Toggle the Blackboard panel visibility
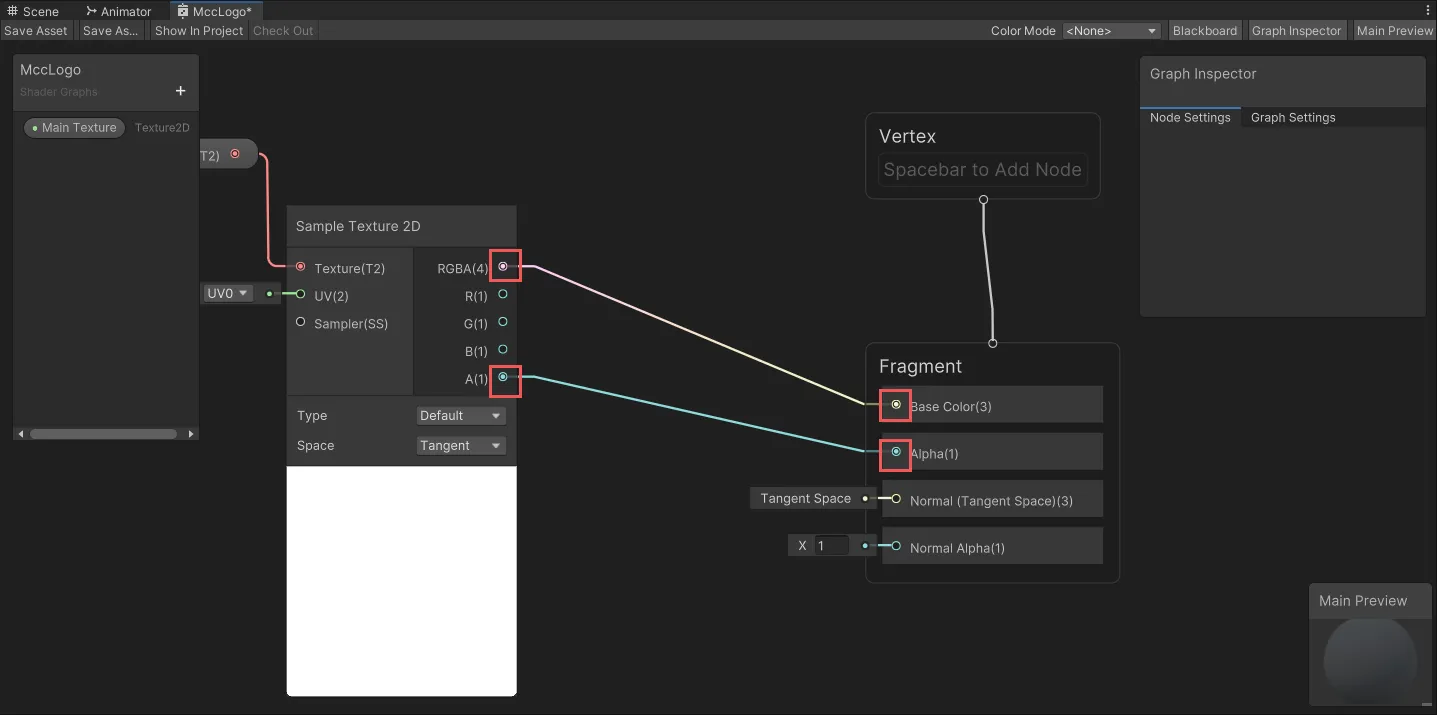 [x=1204, y=31]
